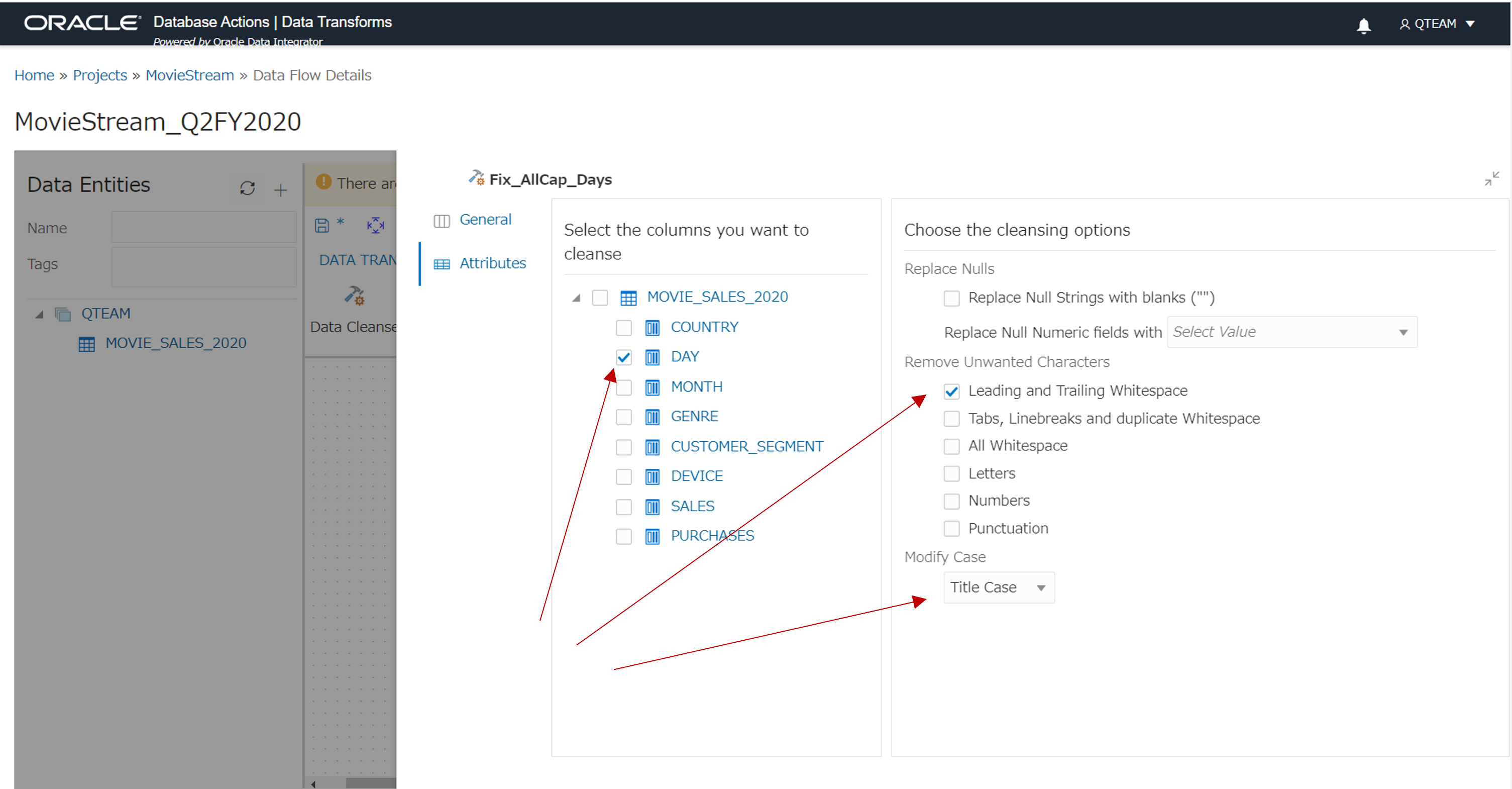Viewport: 1512px width, 789px height.
Task: Click the Data Cleanse tool icon
Action: pos(355,295)
